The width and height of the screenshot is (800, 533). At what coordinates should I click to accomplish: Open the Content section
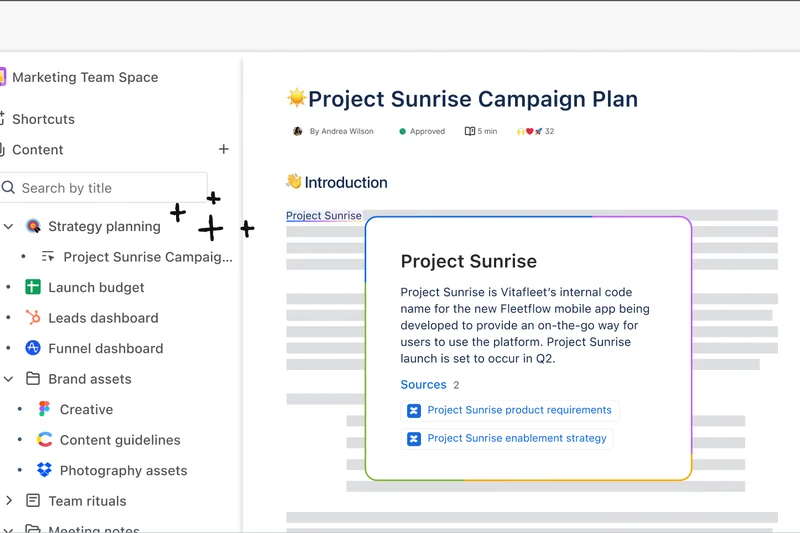click(x=38, y=149)
